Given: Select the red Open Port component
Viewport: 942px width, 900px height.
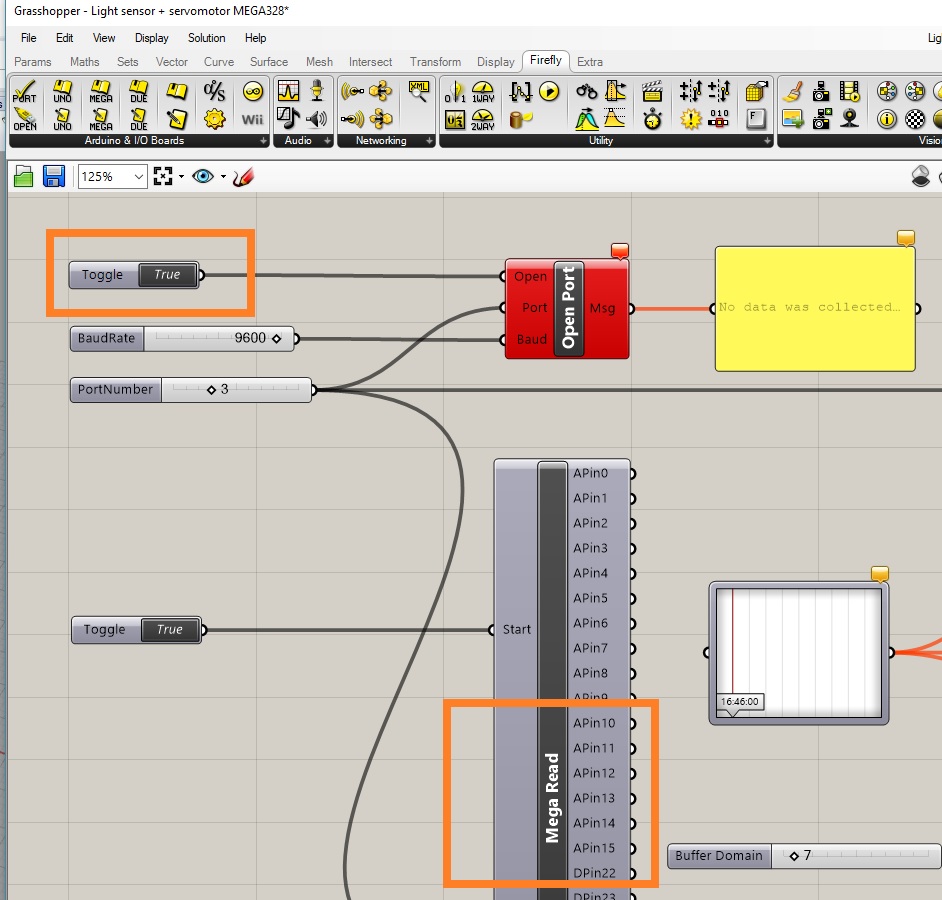Looking at the screenshot, I should pos(568,308).
